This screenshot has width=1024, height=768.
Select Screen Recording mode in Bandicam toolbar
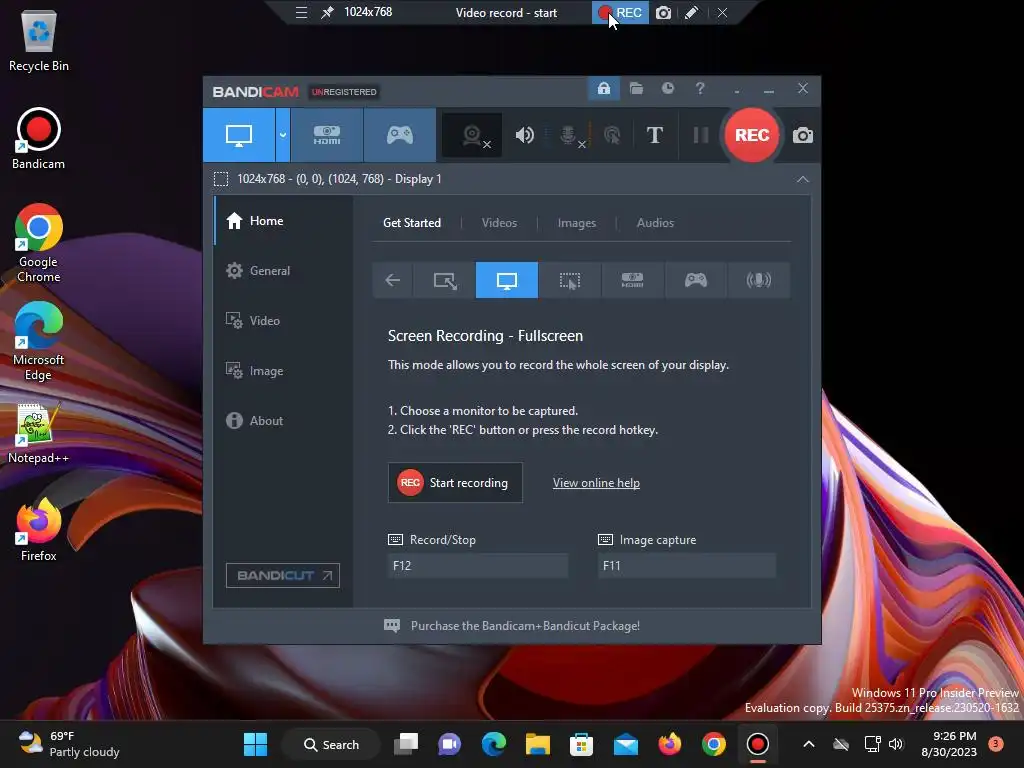click(238, 135)
